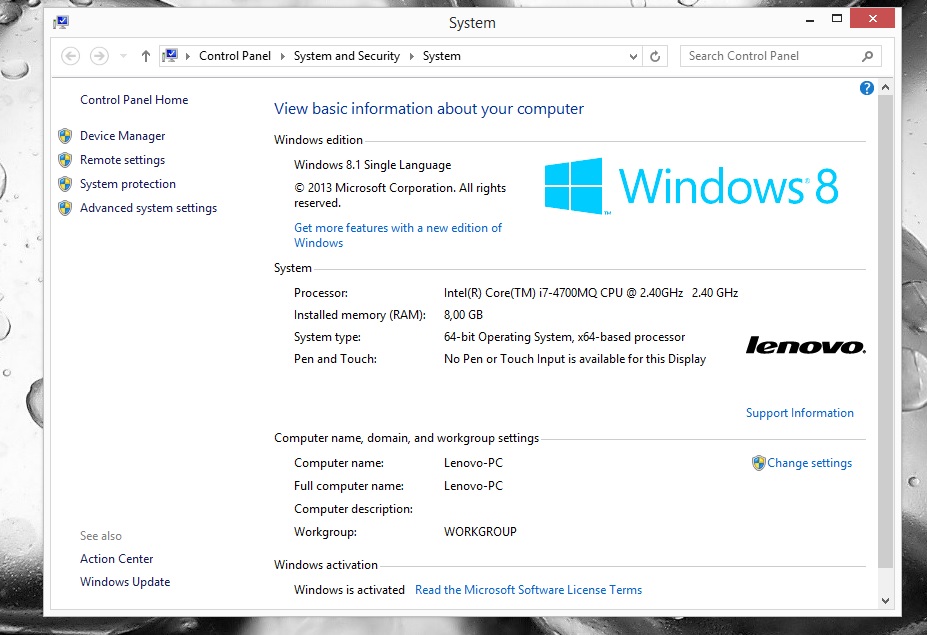Select System and Security in breadcrumb
The width and height of the screenshot is (927, 635).
pyautogui.click(x=346, y=56)
